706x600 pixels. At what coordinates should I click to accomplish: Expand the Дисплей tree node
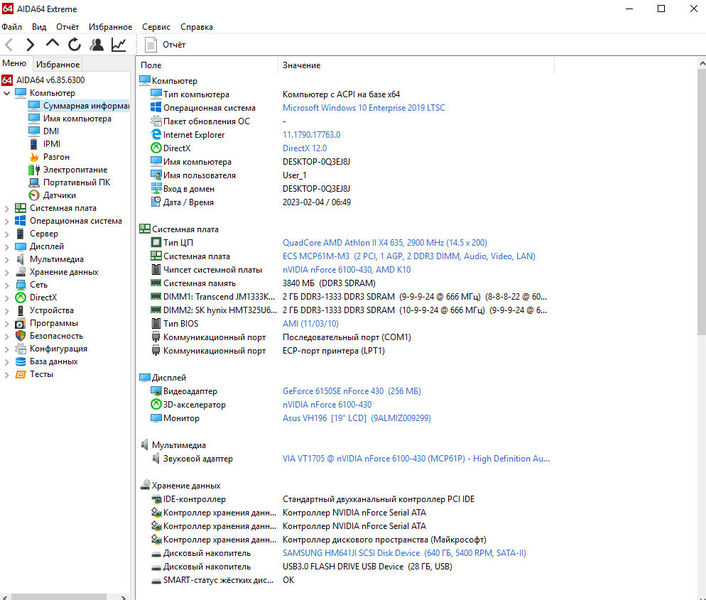coord(7,247)
